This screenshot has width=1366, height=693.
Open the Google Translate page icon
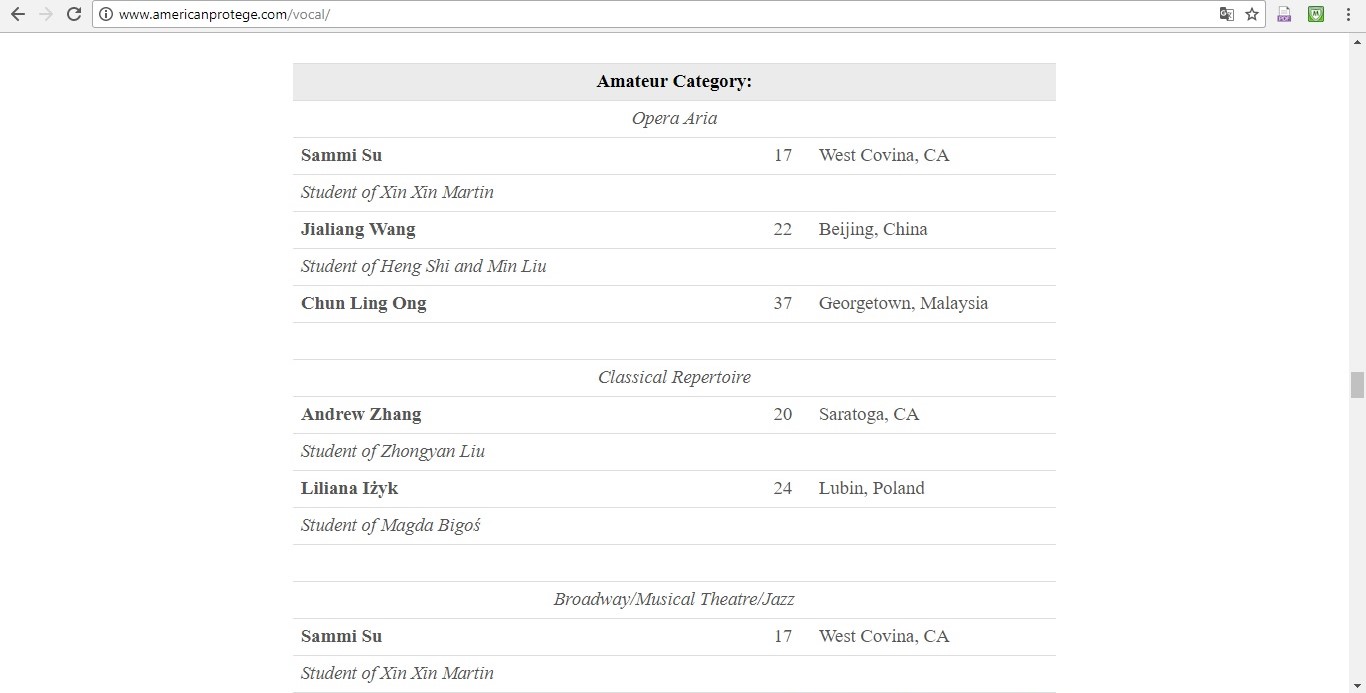pyautogui.click(x=1226, y=14)
